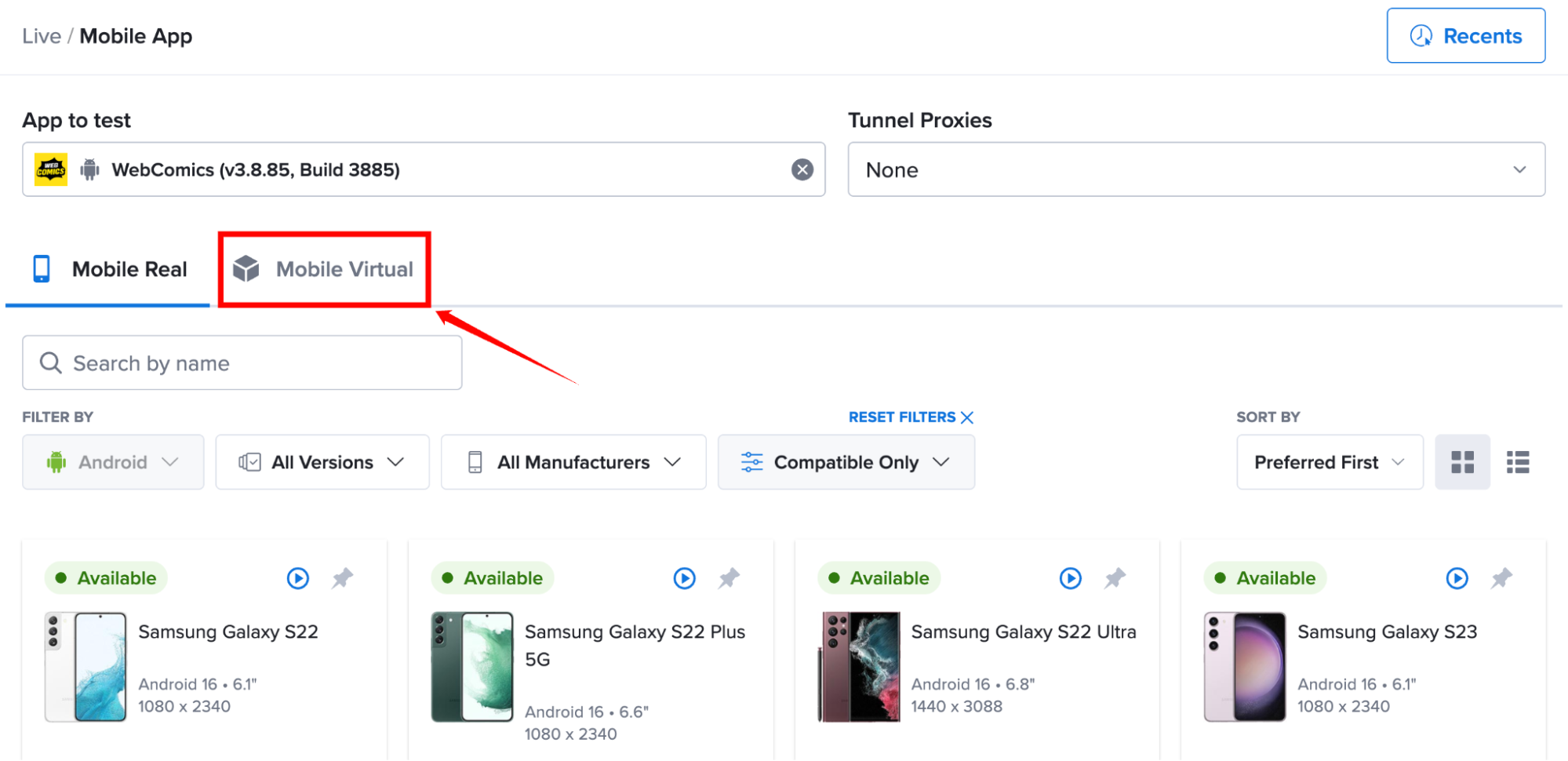Launch the Samsung Galaxy S22 session

tap(298, 578)
